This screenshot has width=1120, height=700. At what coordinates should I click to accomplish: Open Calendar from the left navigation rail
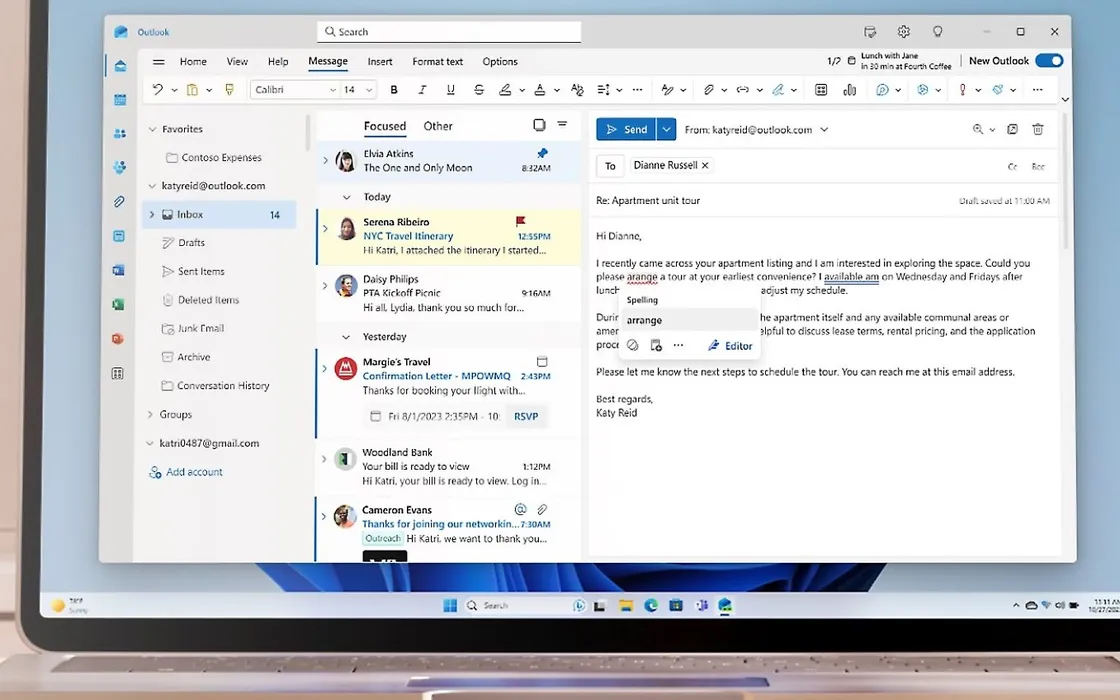120,100
